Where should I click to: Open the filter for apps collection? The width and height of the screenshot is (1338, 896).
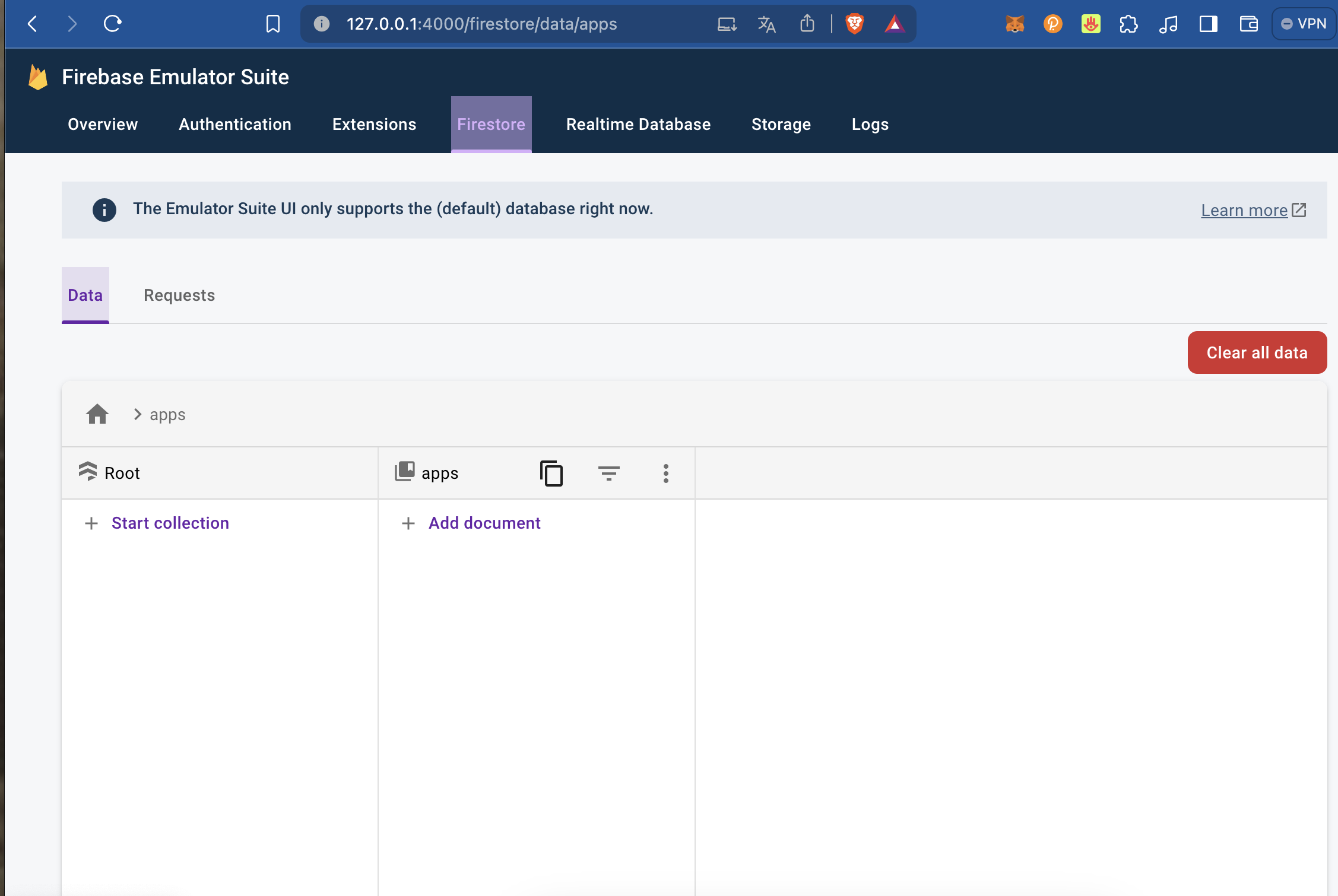[x=609, y=473]
